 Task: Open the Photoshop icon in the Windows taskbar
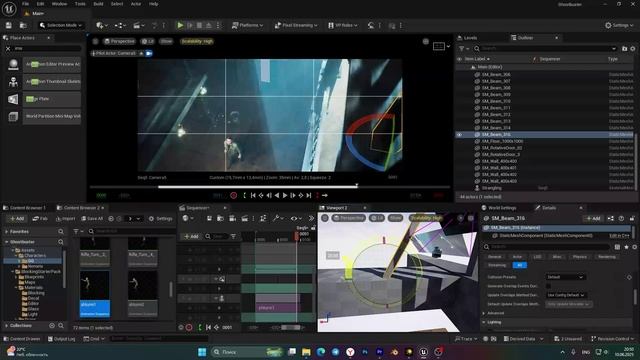(364, 352)
